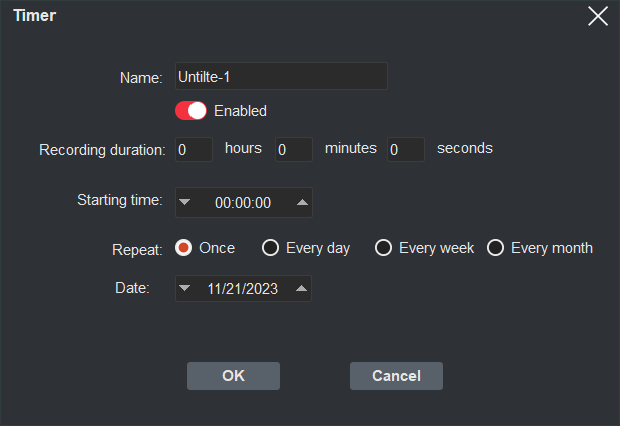Click the hours duration input field
The image size is (620, 426).
194,150
